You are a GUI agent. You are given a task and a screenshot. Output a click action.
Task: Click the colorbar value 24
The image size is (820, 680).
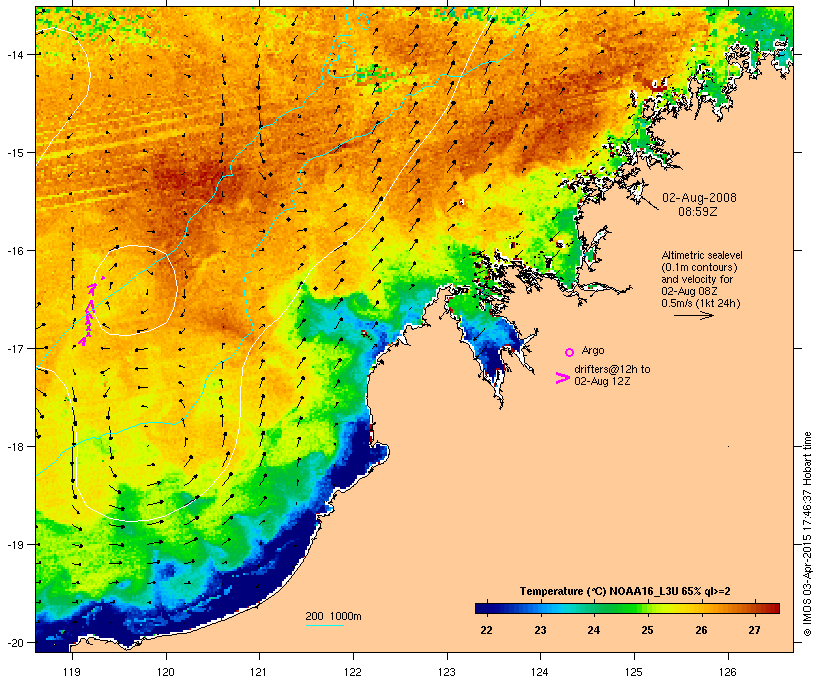pos(594,630)
